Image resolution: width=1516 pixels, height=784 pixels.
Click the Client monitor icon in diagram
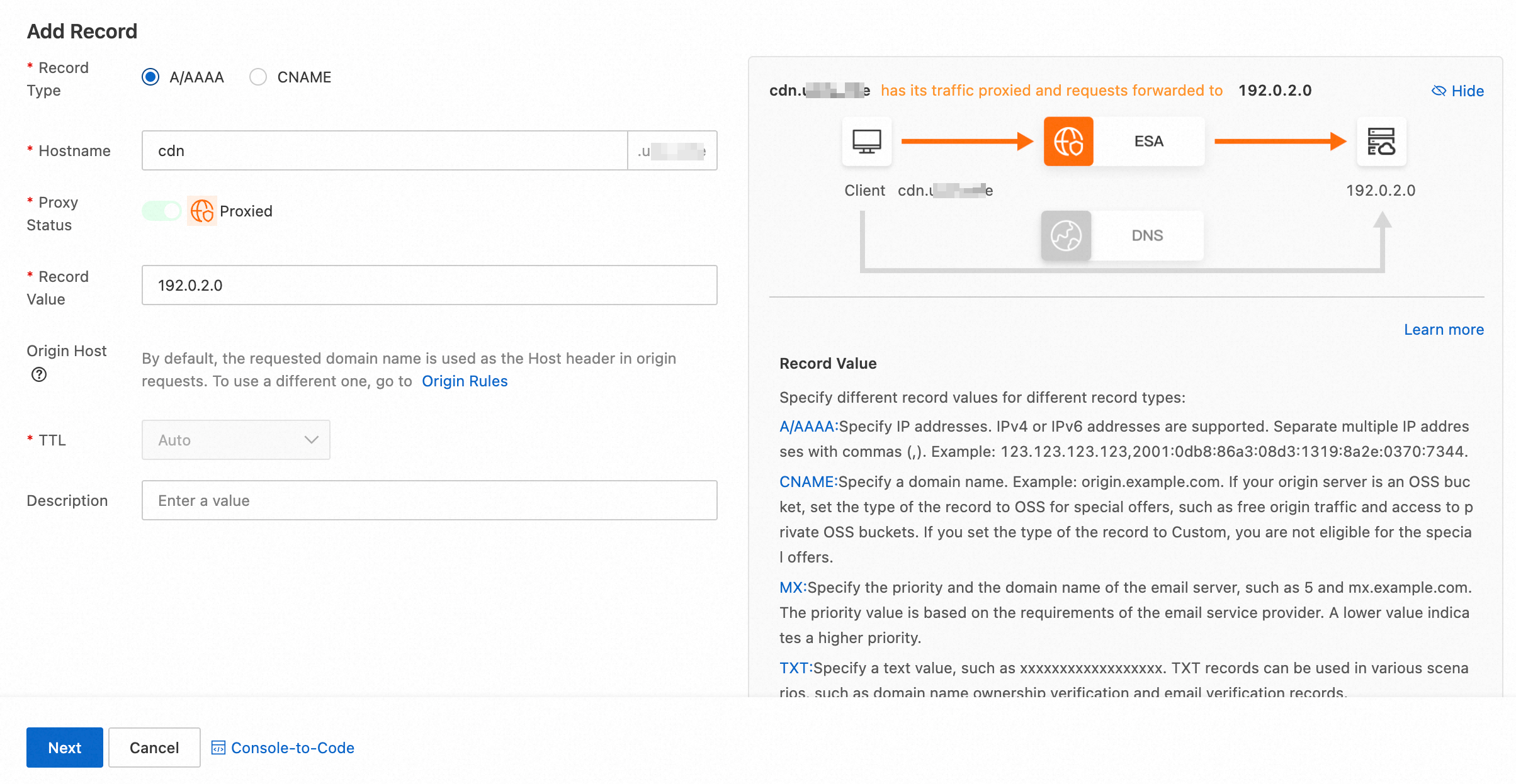[866, 142]
